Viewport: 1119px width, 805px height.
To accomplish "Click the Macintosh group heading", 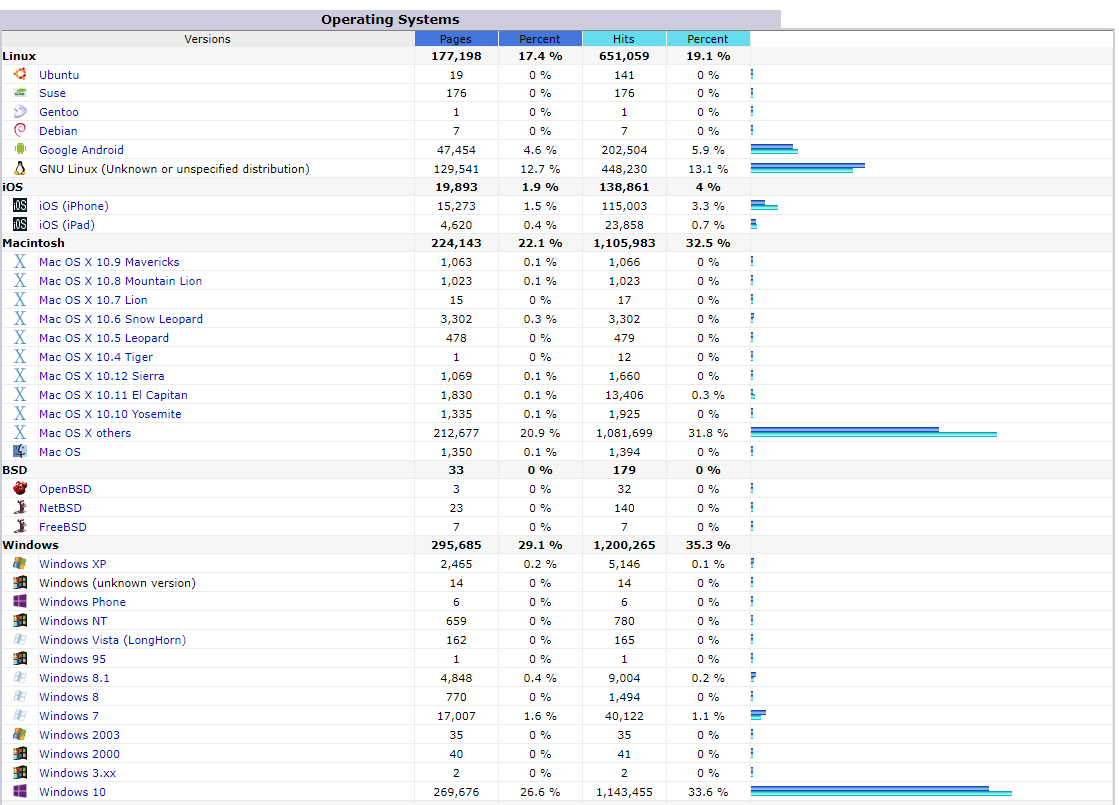I will 34,243.
